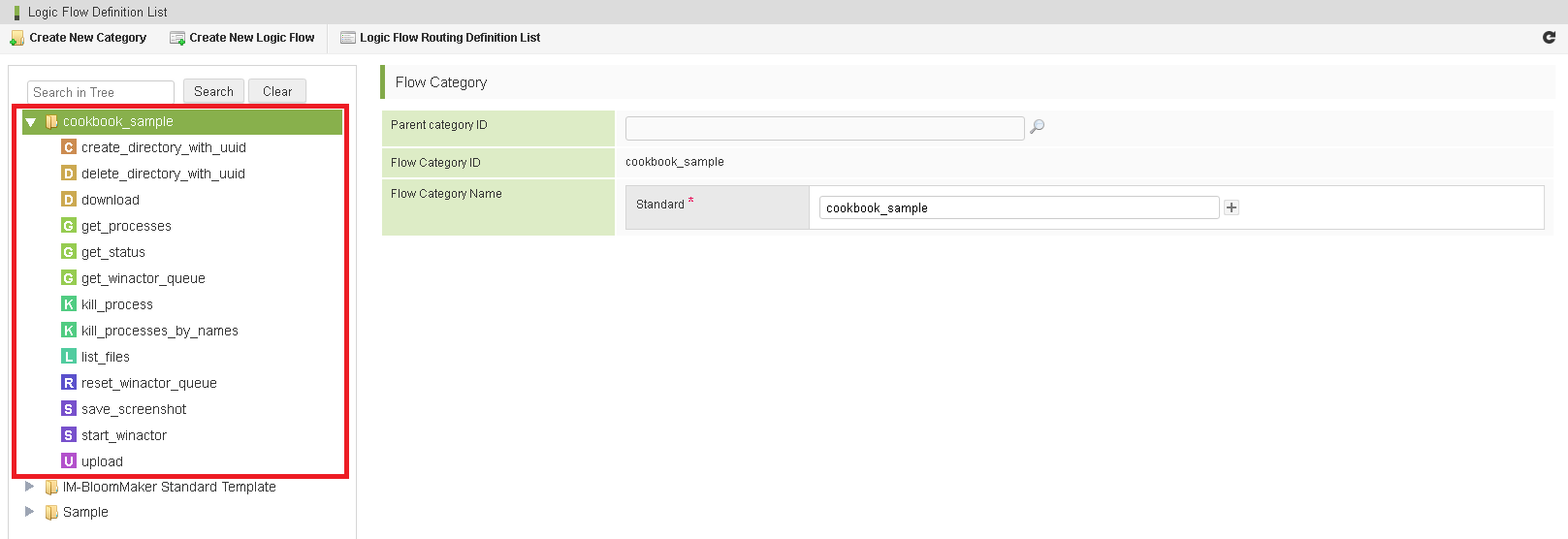The image size is (1568, 539).
Task: Click the D icon beside download
Action: click(x=69, y=200)
